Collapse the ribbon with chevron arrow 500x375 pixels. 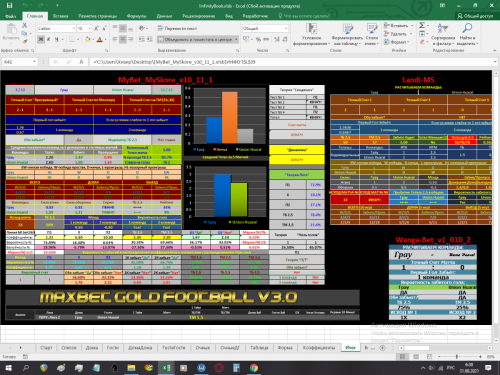(x=494, y=50)
